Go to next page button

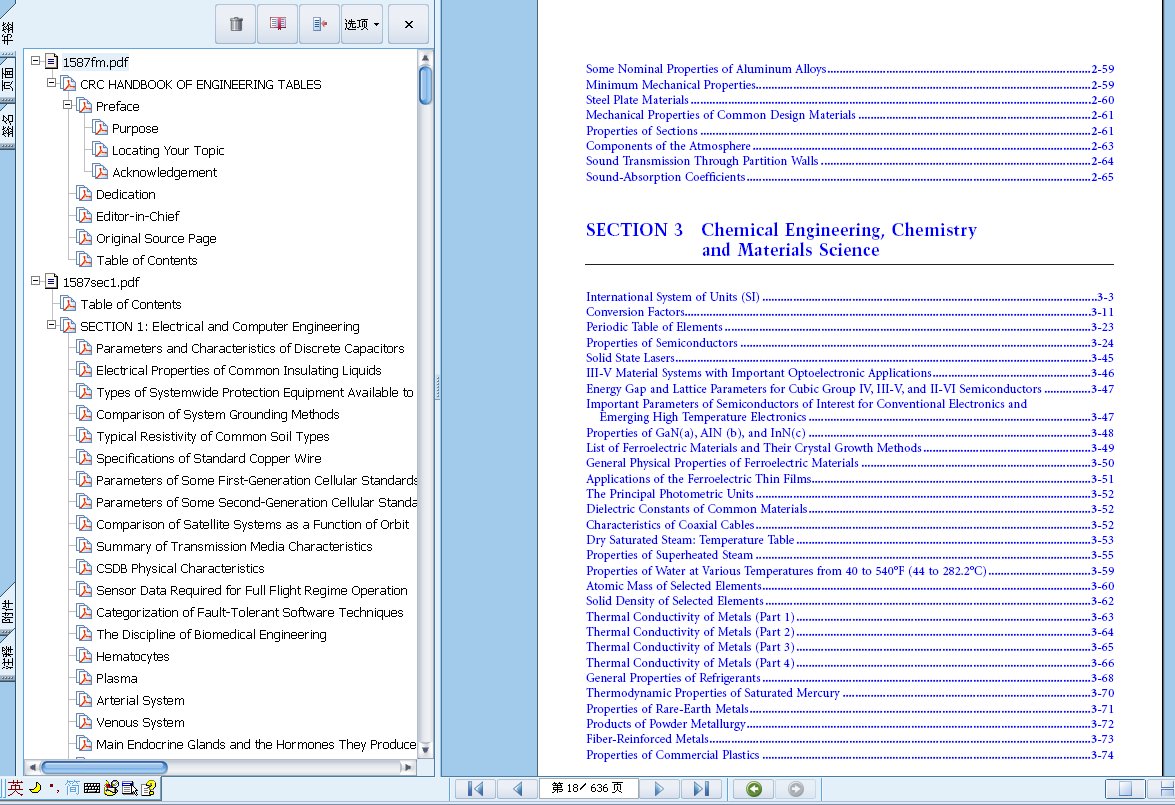[x=659, y=789]
